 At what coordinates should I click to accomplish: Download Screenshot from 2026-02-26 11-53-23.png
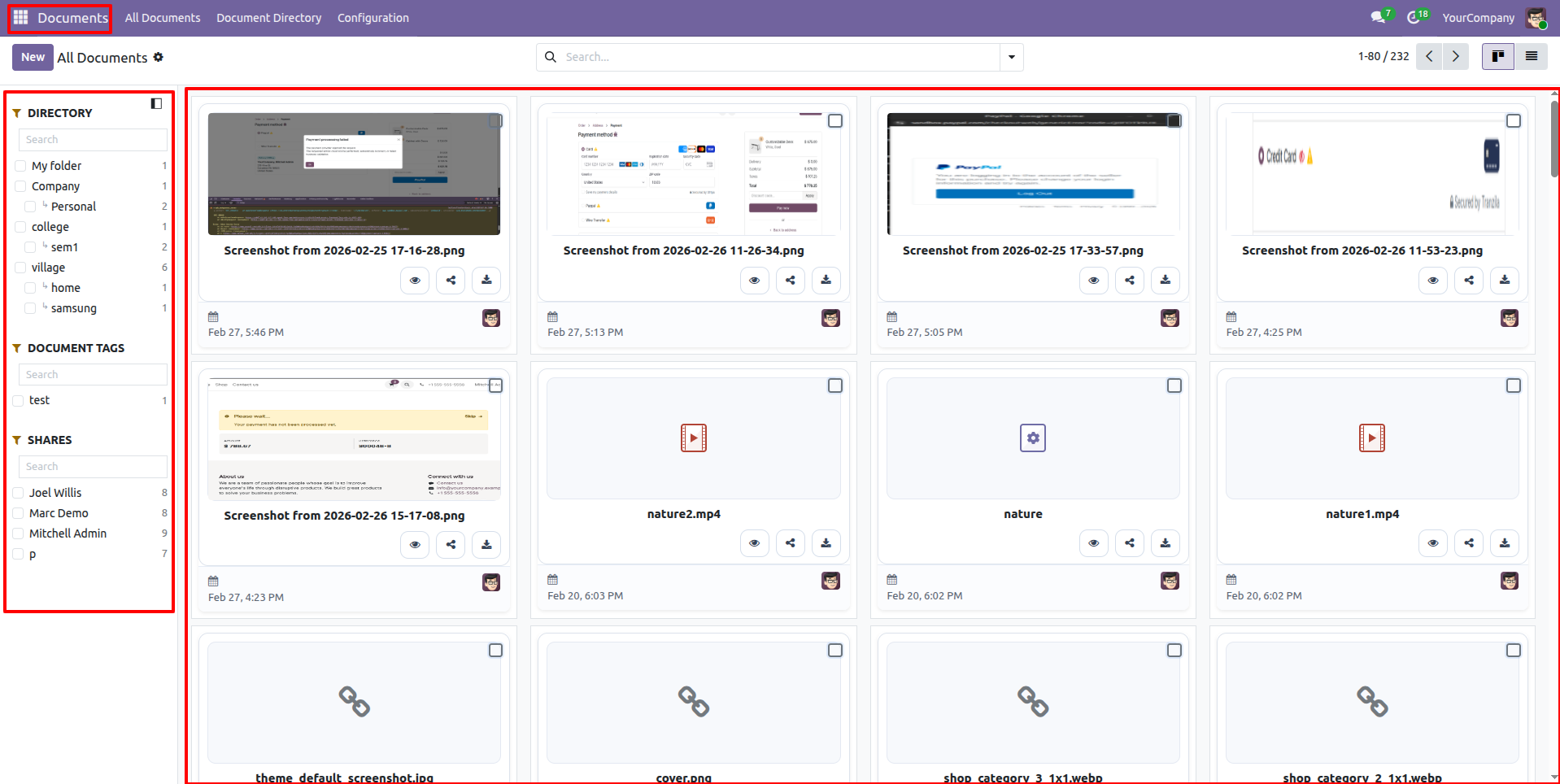point(1505,280)
